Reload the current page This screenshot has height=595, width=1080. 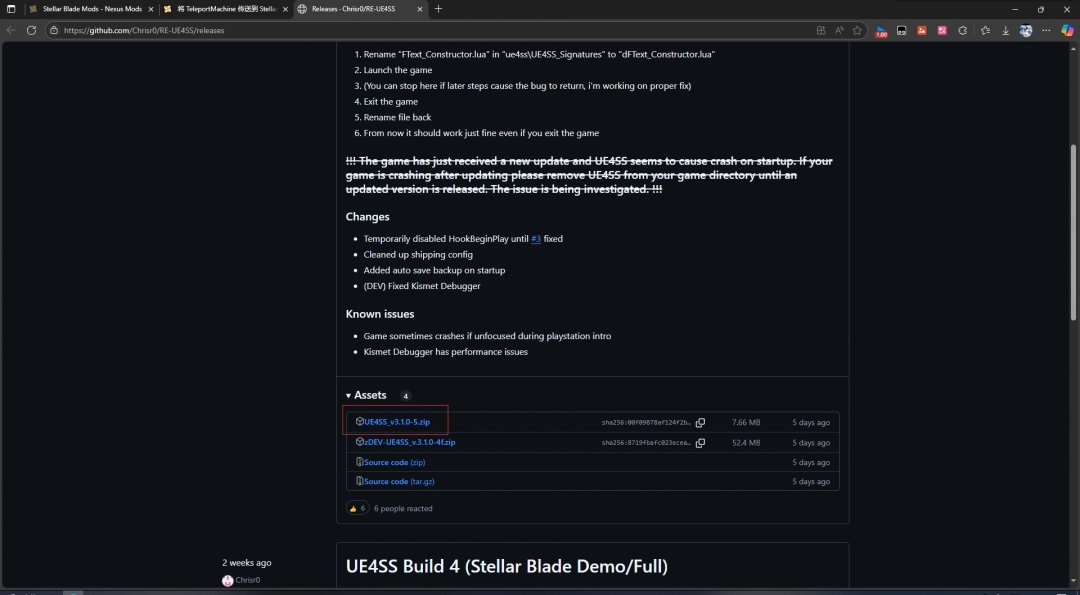tap(31, 30)
